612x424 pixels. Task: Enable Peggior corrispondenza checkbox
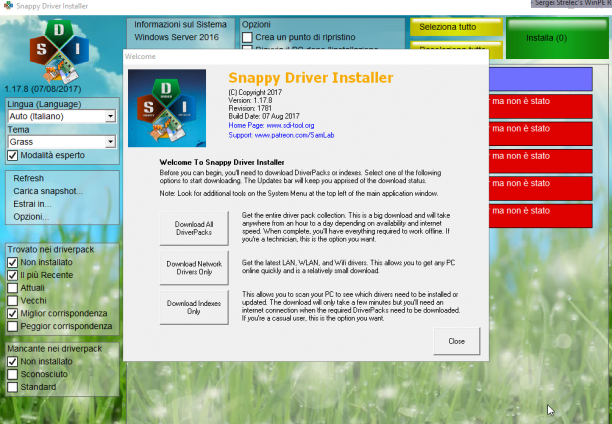[12, 326]
